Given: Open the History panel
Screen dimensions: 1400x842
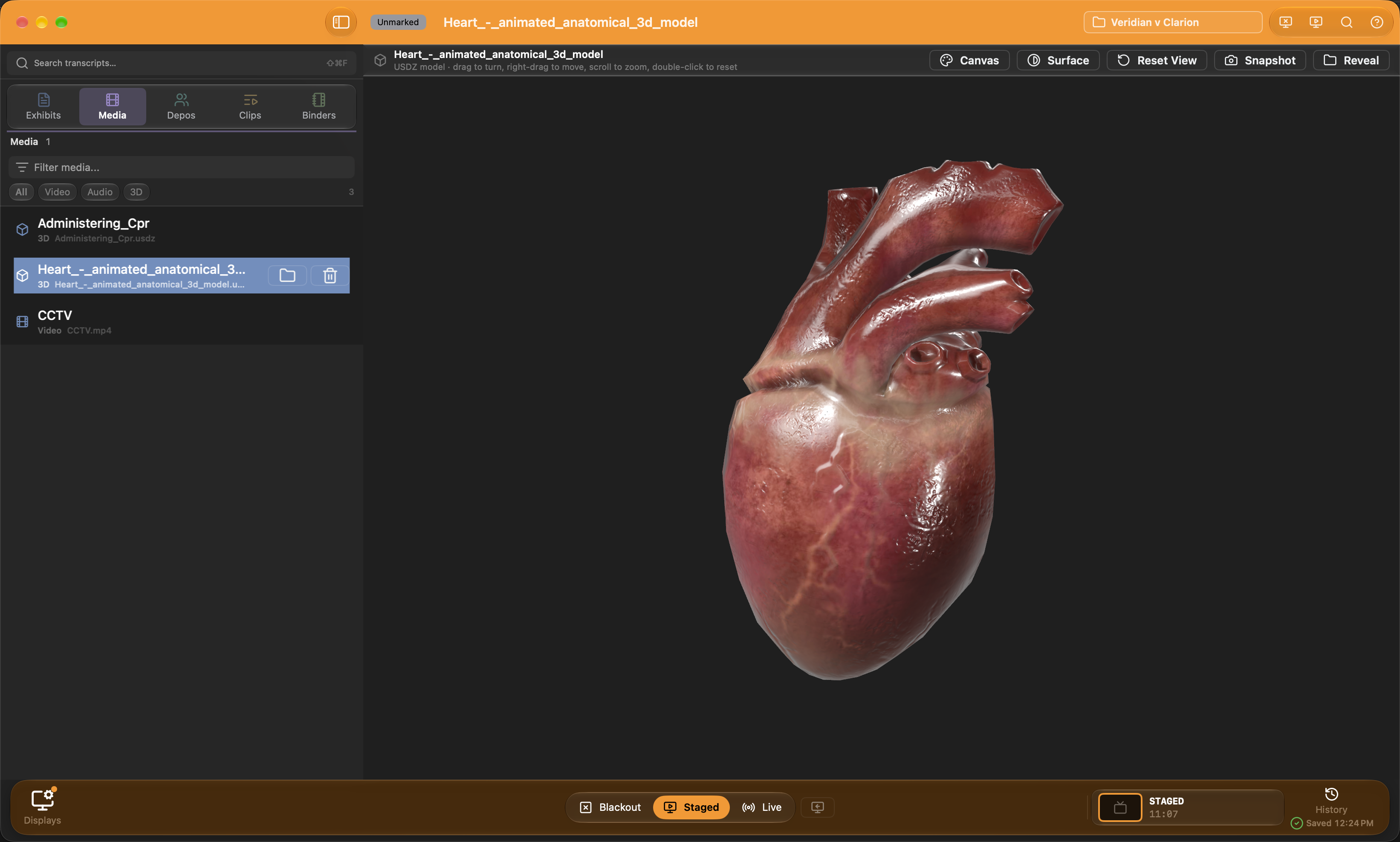Looking at the screenshot, I should click(x=1331, y=801).
